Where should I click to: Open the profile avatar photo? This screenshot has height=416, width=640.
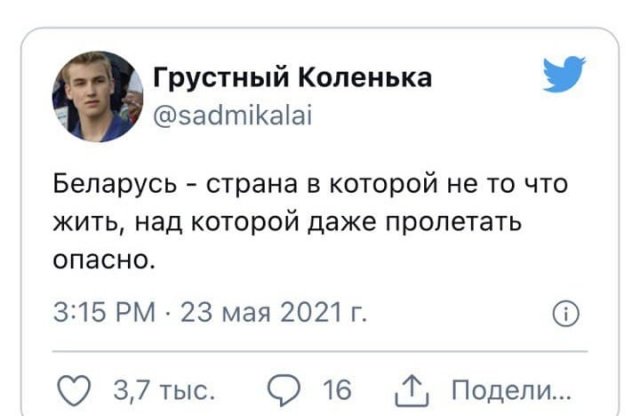click(x=97, y=97)
